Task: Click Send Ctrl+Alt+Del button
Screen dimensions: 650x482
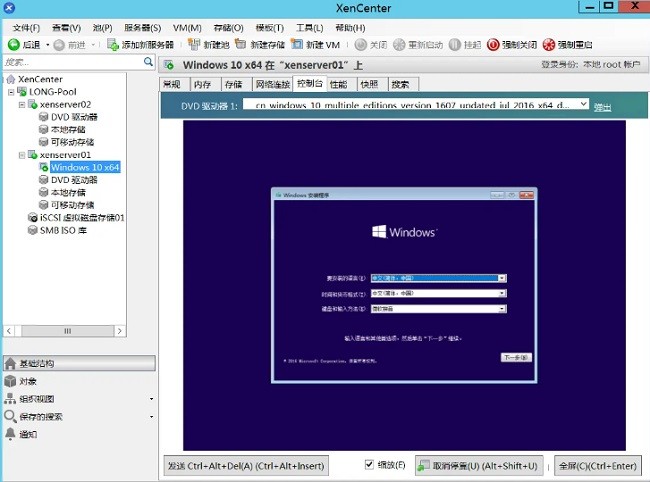Action: (x=246, y=466)
